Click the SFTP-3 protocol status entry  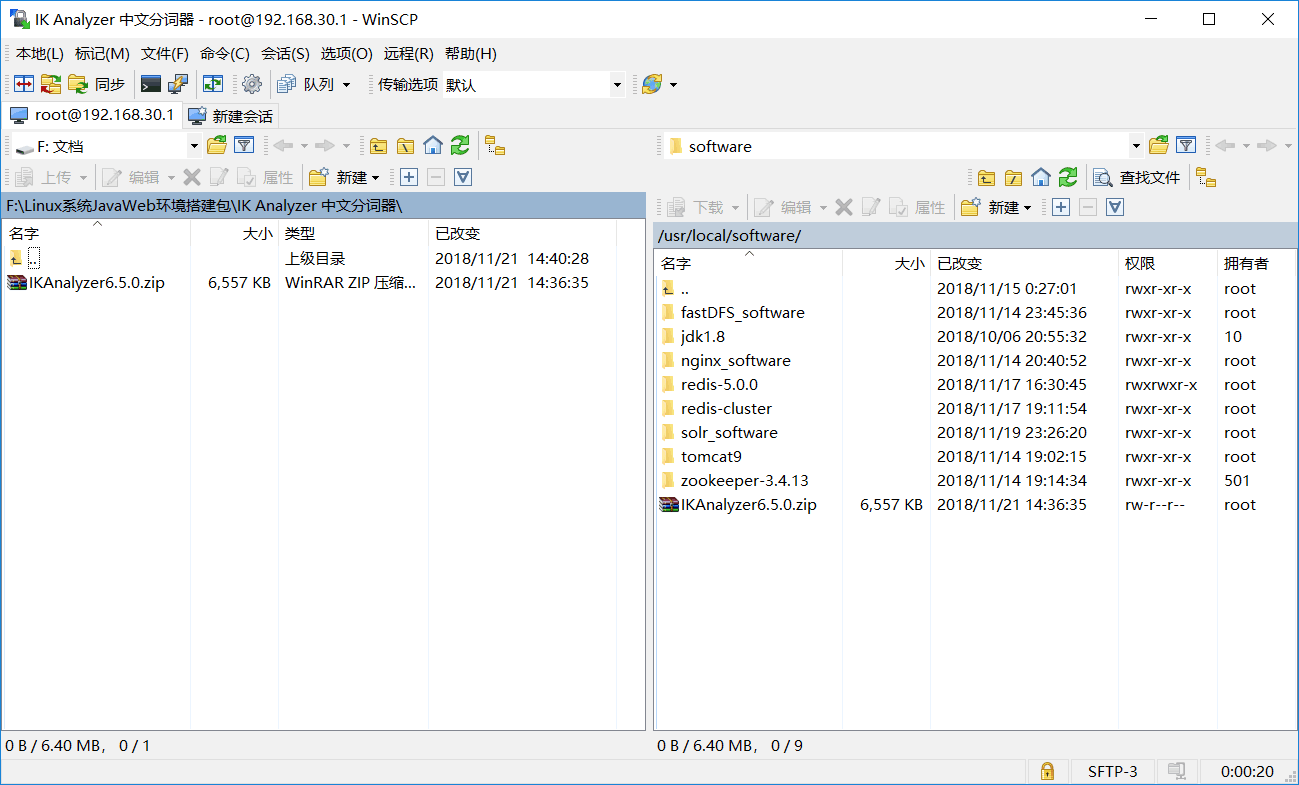(1112, 771)
